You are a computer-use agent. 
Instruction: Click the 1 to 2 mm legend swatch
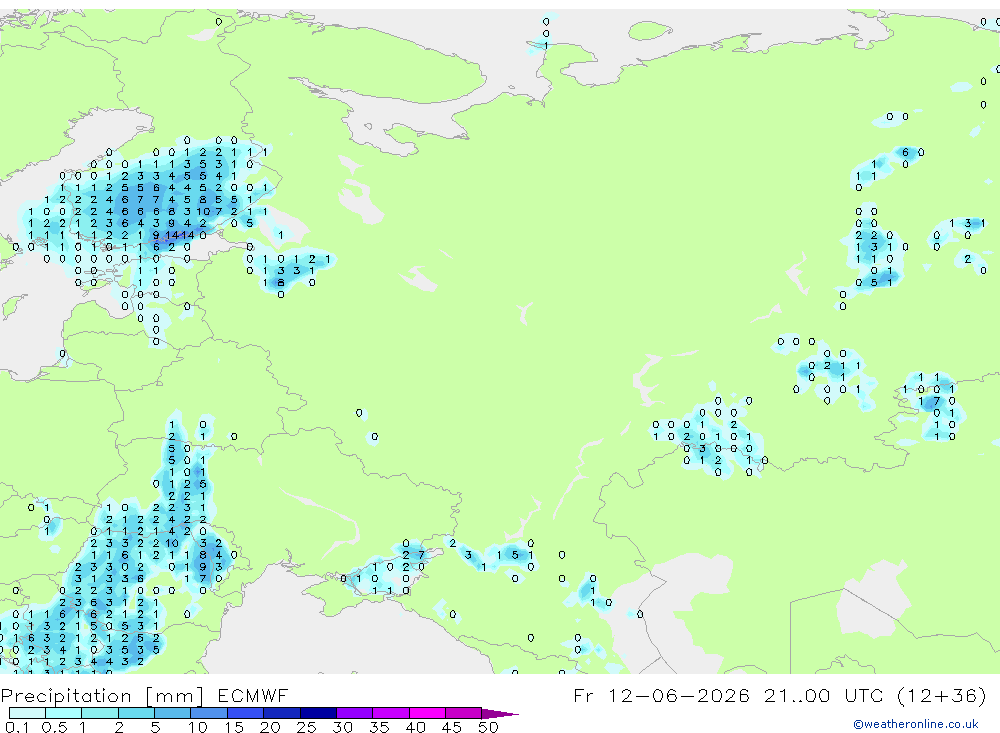100,713
